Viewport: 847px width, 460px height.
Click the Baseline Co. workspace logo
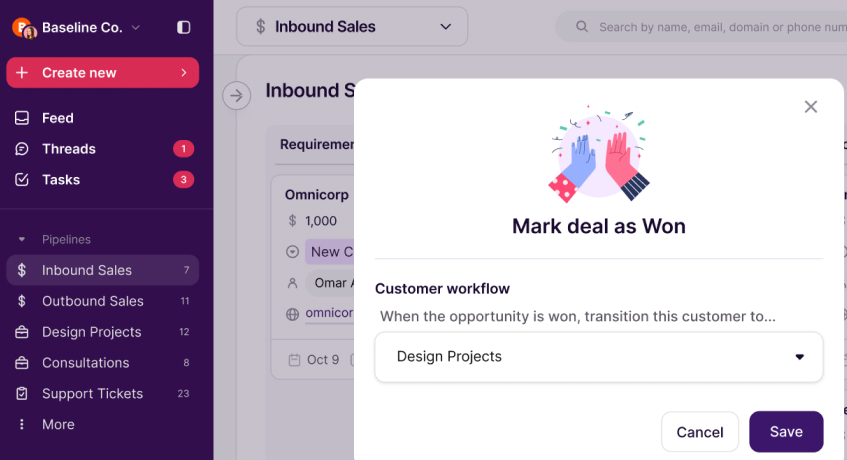24,28
